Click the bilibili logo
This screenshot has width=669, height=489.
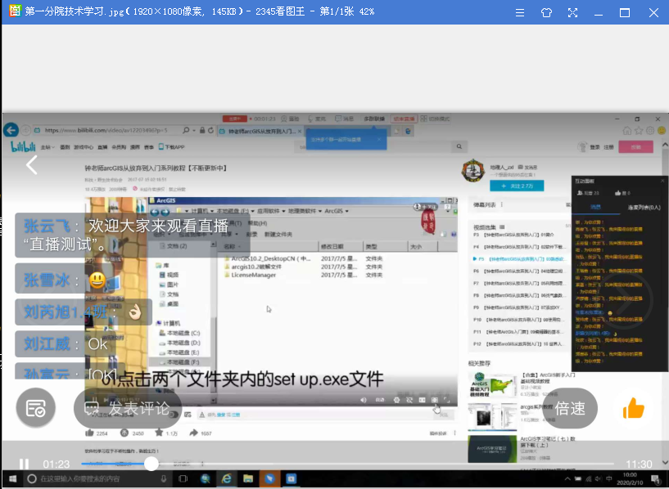pos(23,147)
